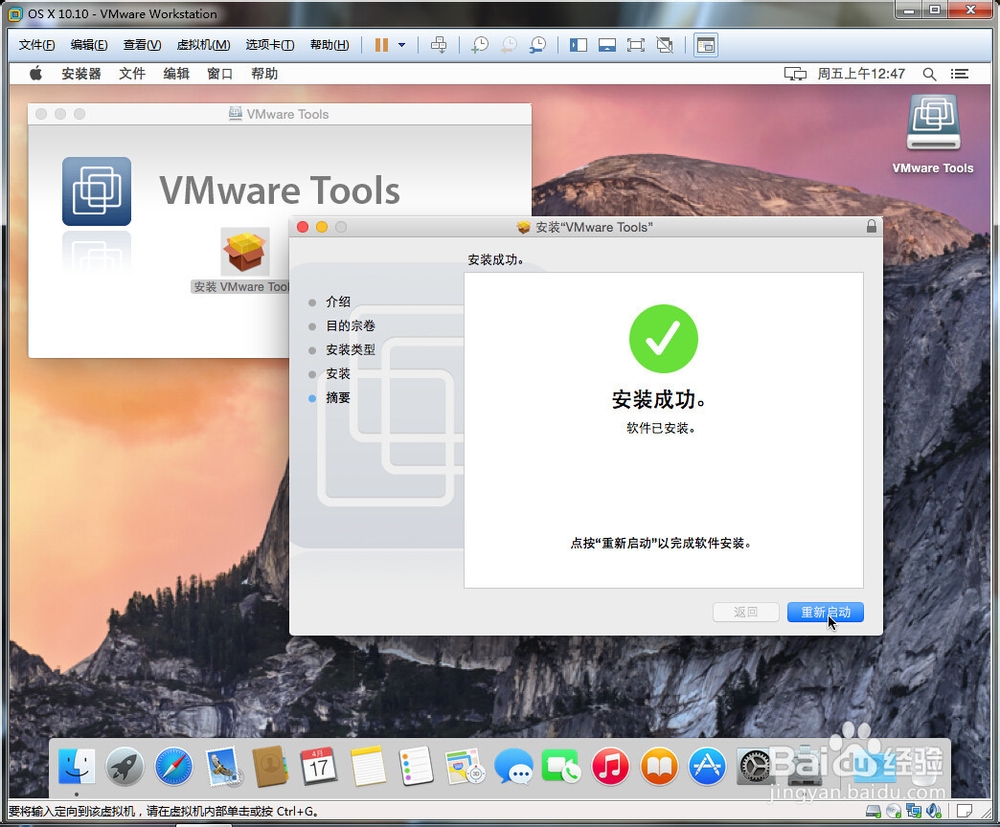Click the disabled 返回 button
This screenshot has width=1000, height=827.
point(746,612)
